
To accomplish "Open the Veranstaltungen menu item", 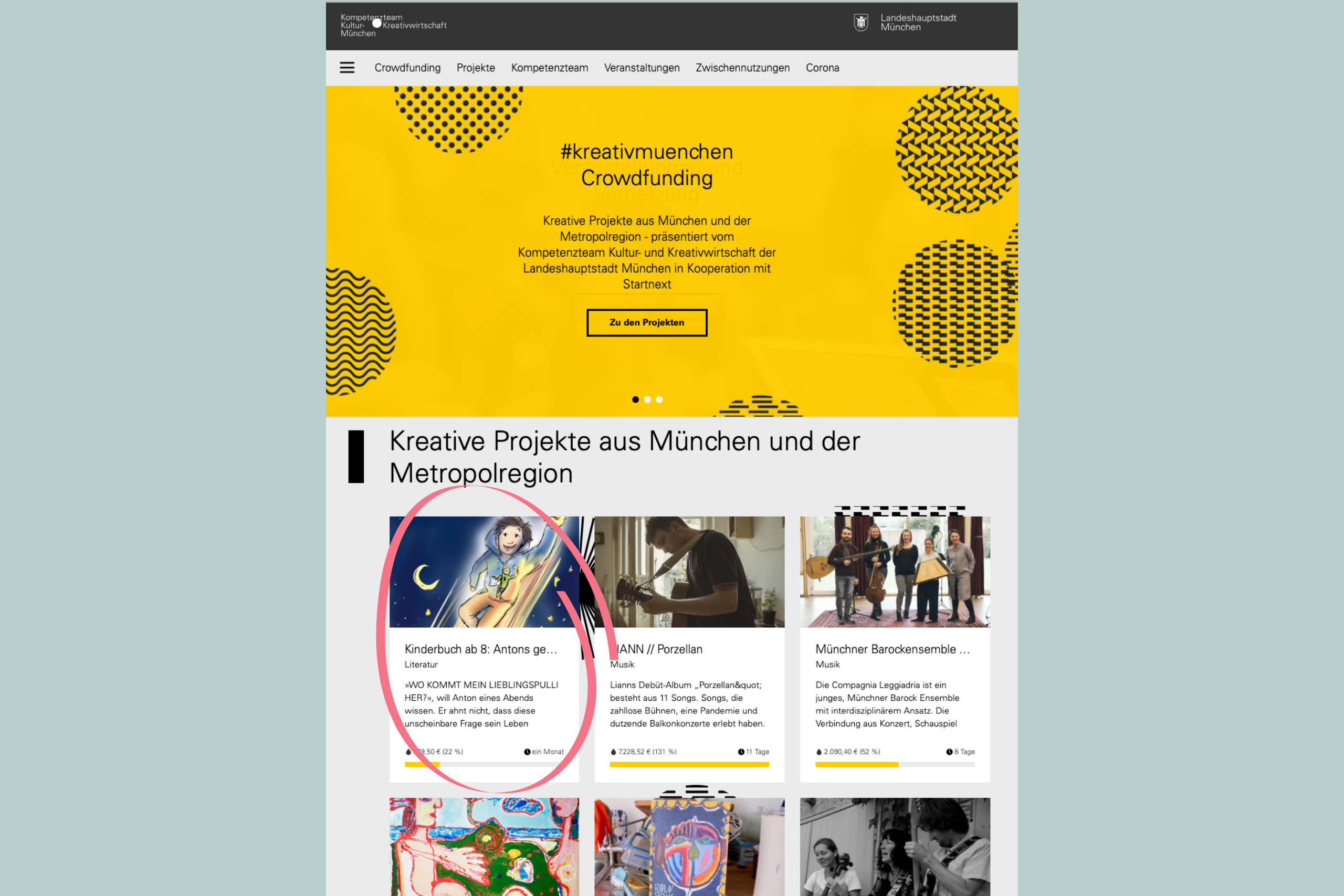I will tap(642, 67).
